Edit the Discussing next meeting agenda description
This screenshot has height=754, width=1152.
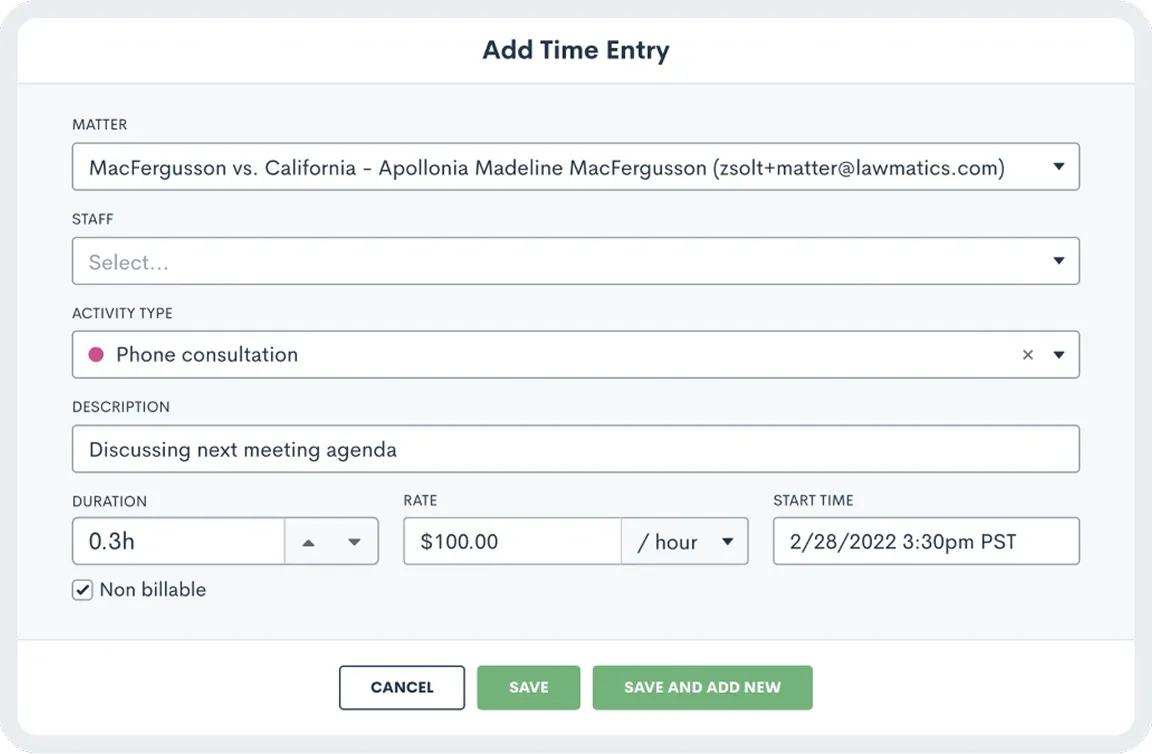pyautogui.click(x=575, y=448)
